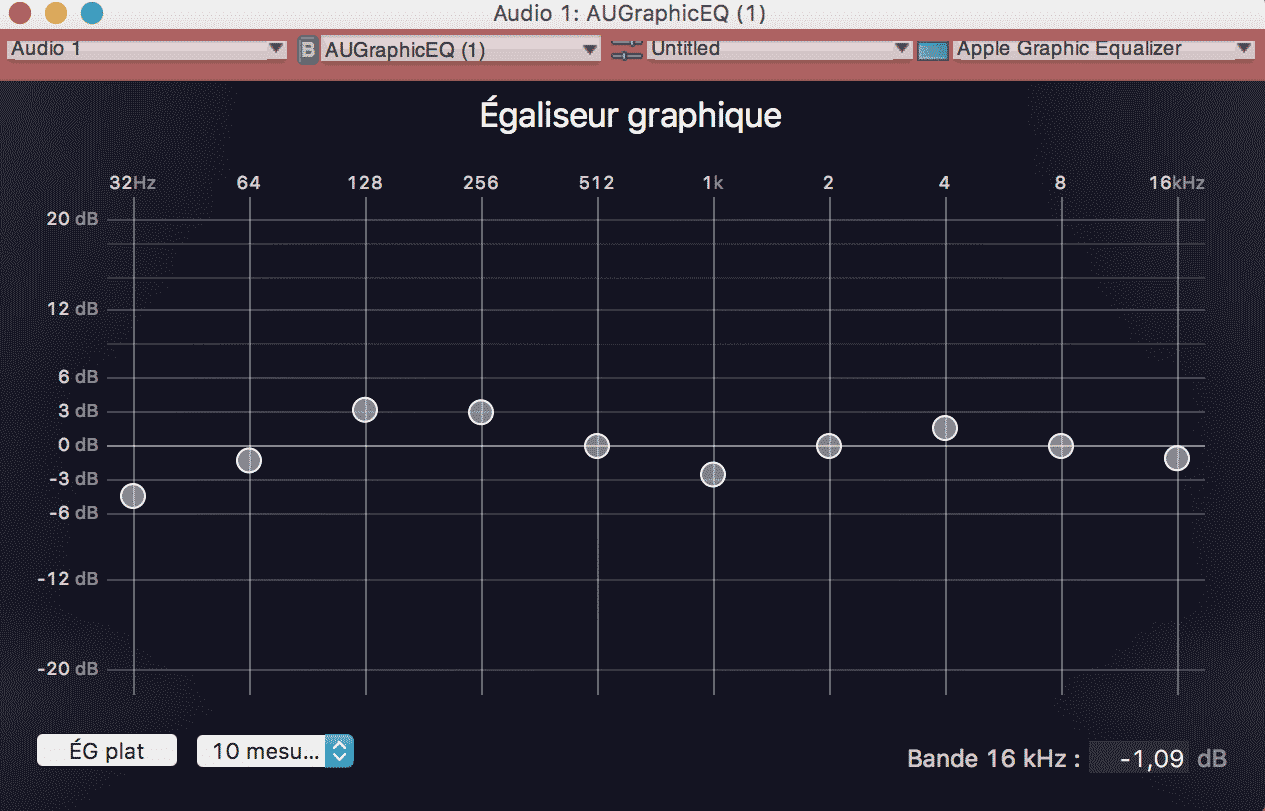Click the -20 dB scale label
The height and width of the screenshot is (811, 1265).
coord(69,669)
